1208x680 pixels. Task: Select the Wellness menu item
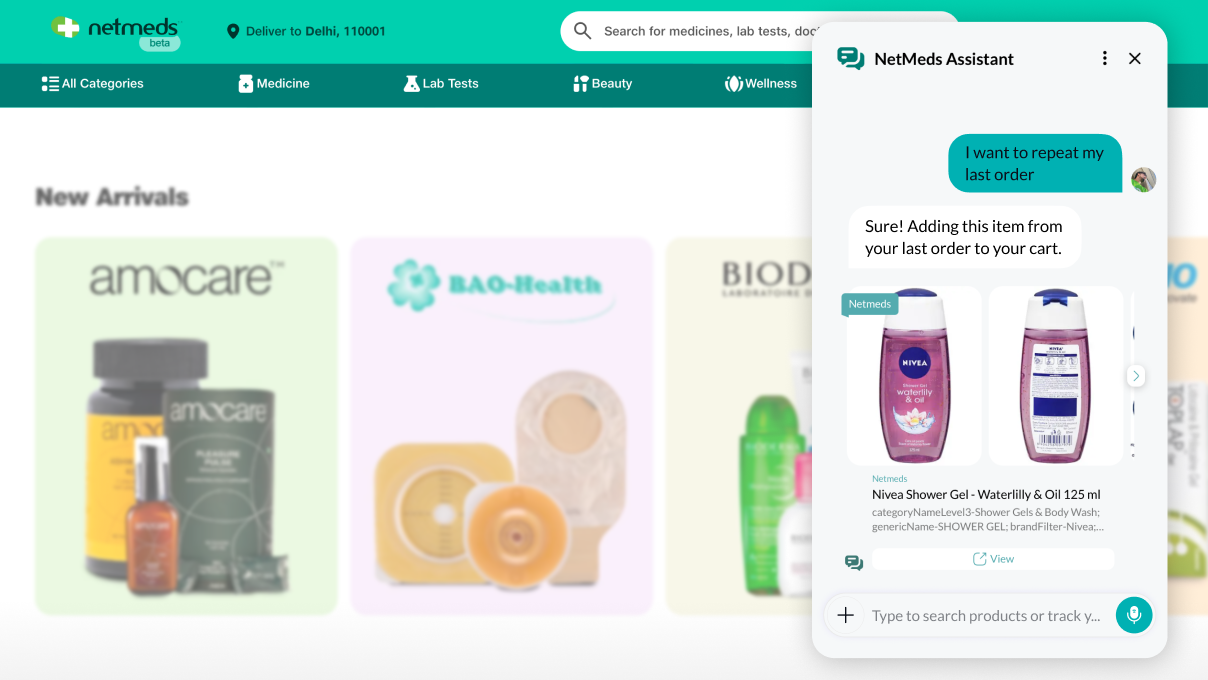(x=762, y=84)
